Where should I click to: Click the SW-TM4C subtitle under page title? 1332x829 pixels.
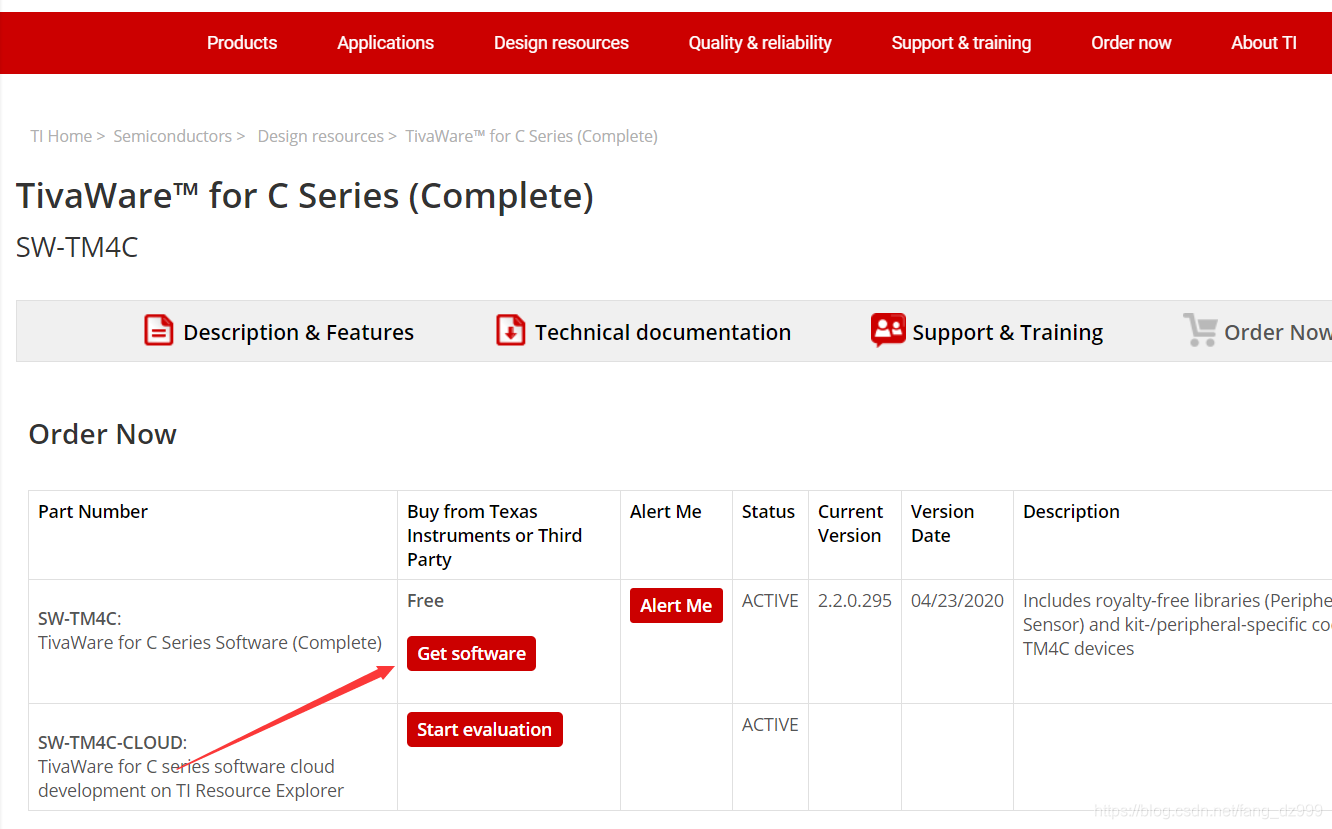pyautogui.click(x=77, y=247)
